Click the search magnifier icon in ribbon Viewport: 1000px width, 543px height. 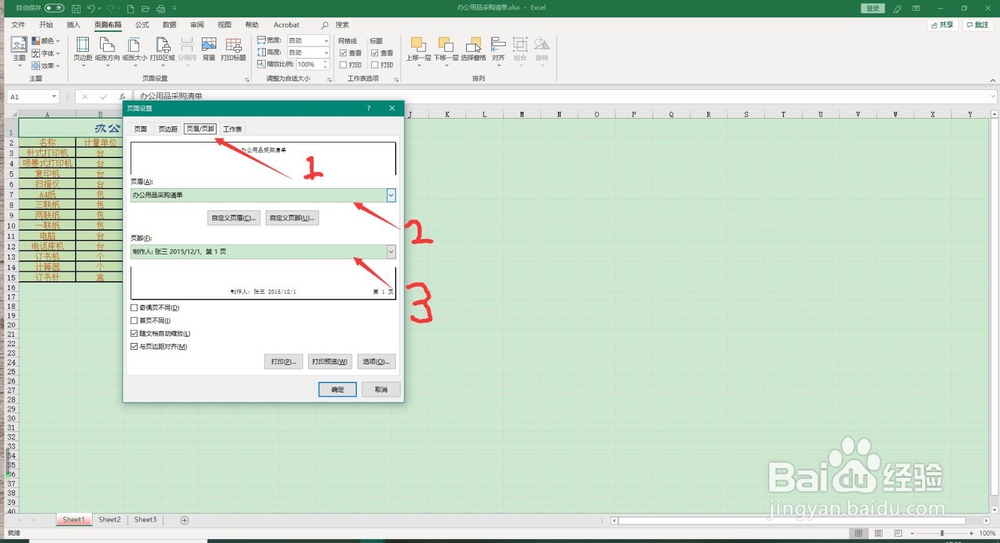[325, 25]
